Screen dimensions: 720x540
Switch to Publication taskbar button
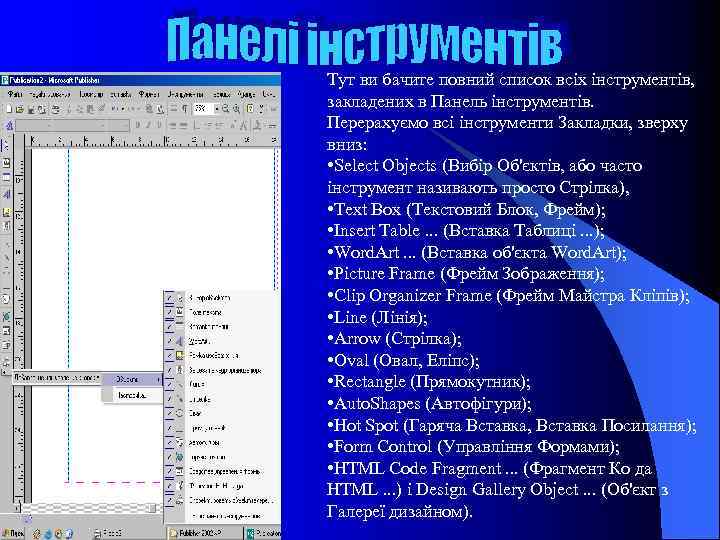pyautogui.click(x=262, y=533)
